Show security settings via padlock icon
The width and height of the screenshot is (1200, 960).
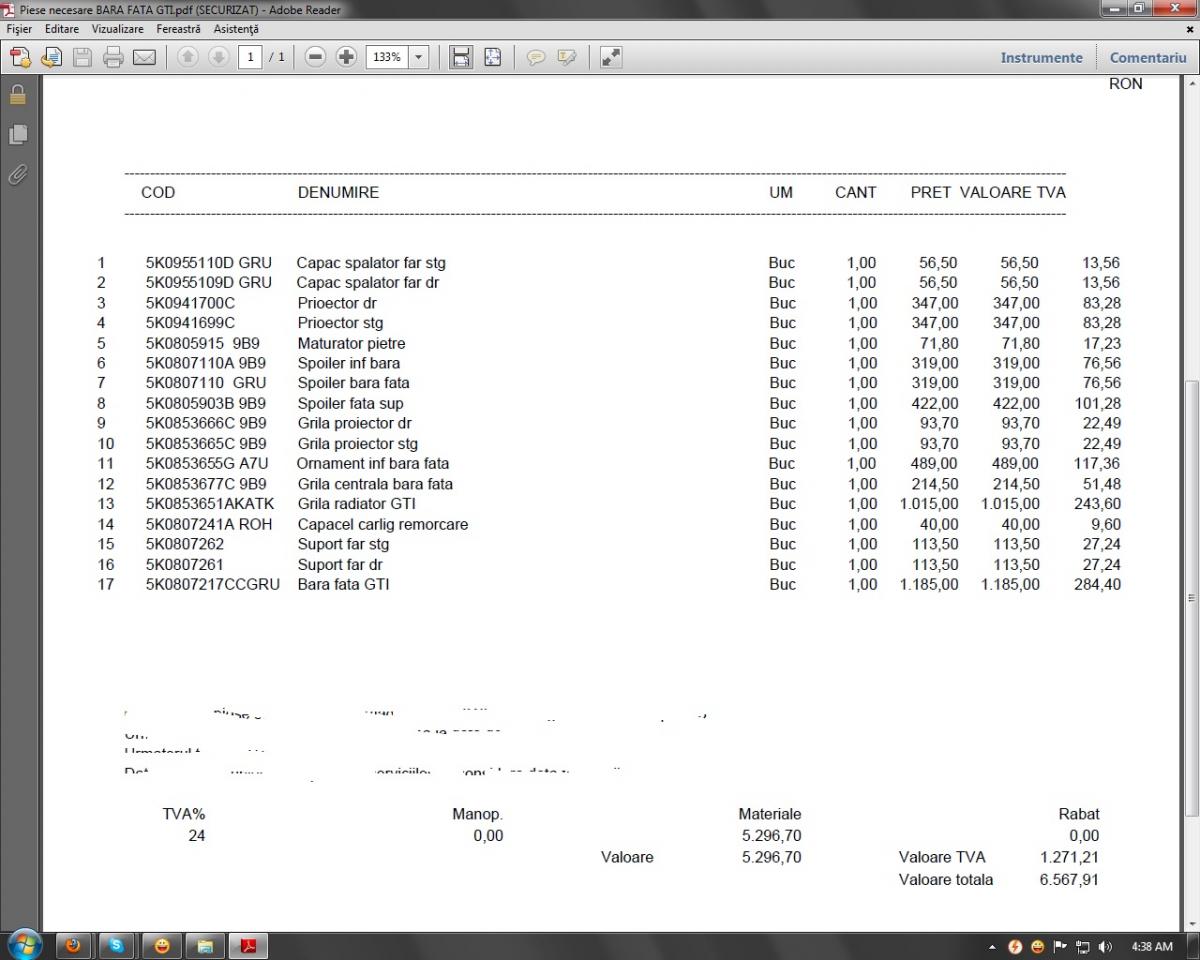pos(17,96)
